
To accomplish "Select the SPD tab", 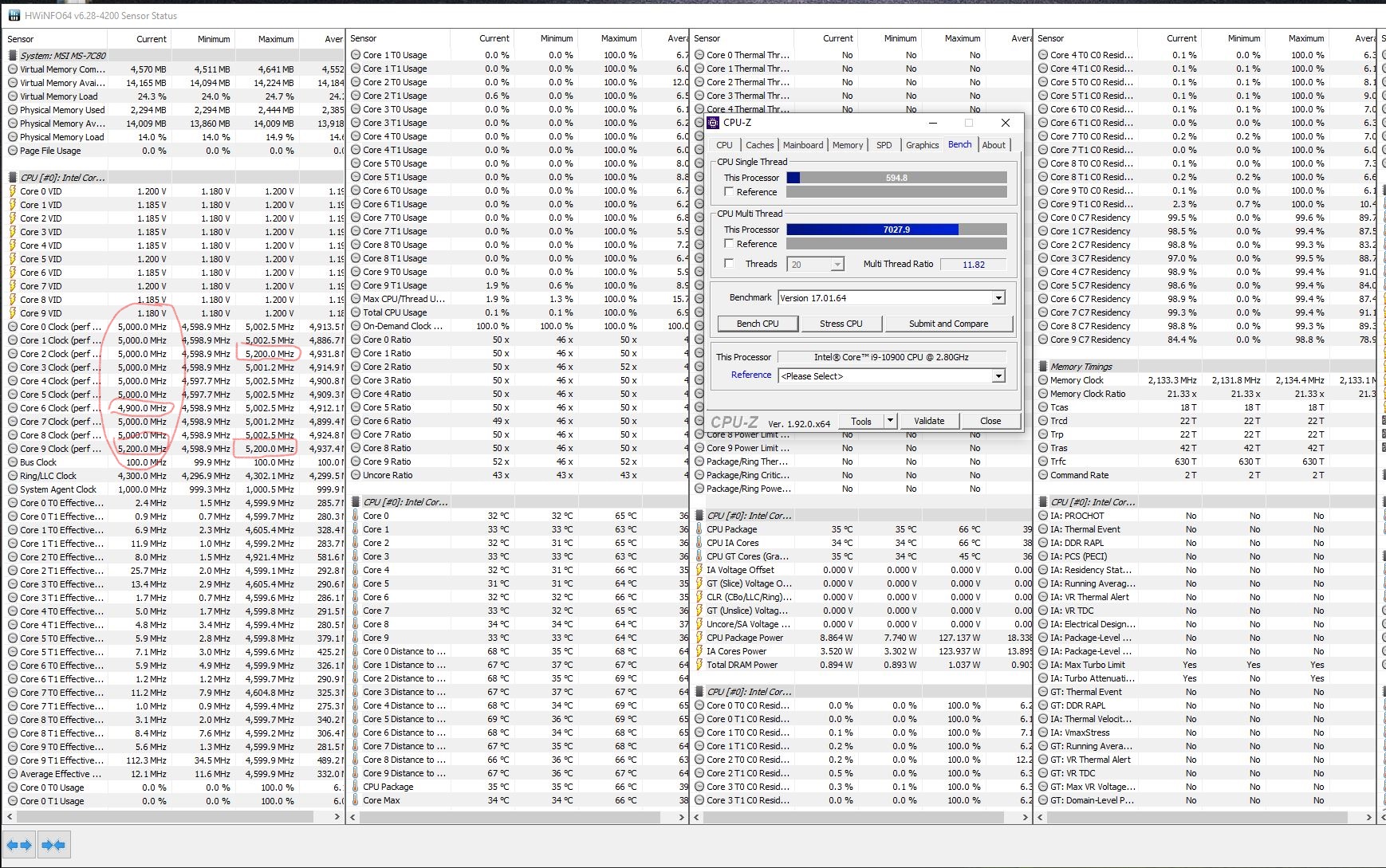I will point(884,145).
